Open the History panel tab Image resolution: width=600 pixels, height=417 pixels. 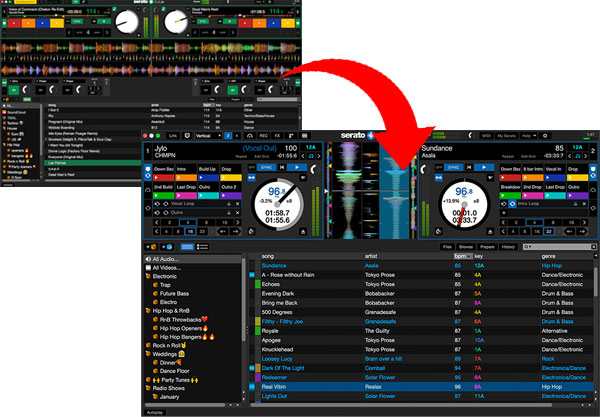[508, 247]
